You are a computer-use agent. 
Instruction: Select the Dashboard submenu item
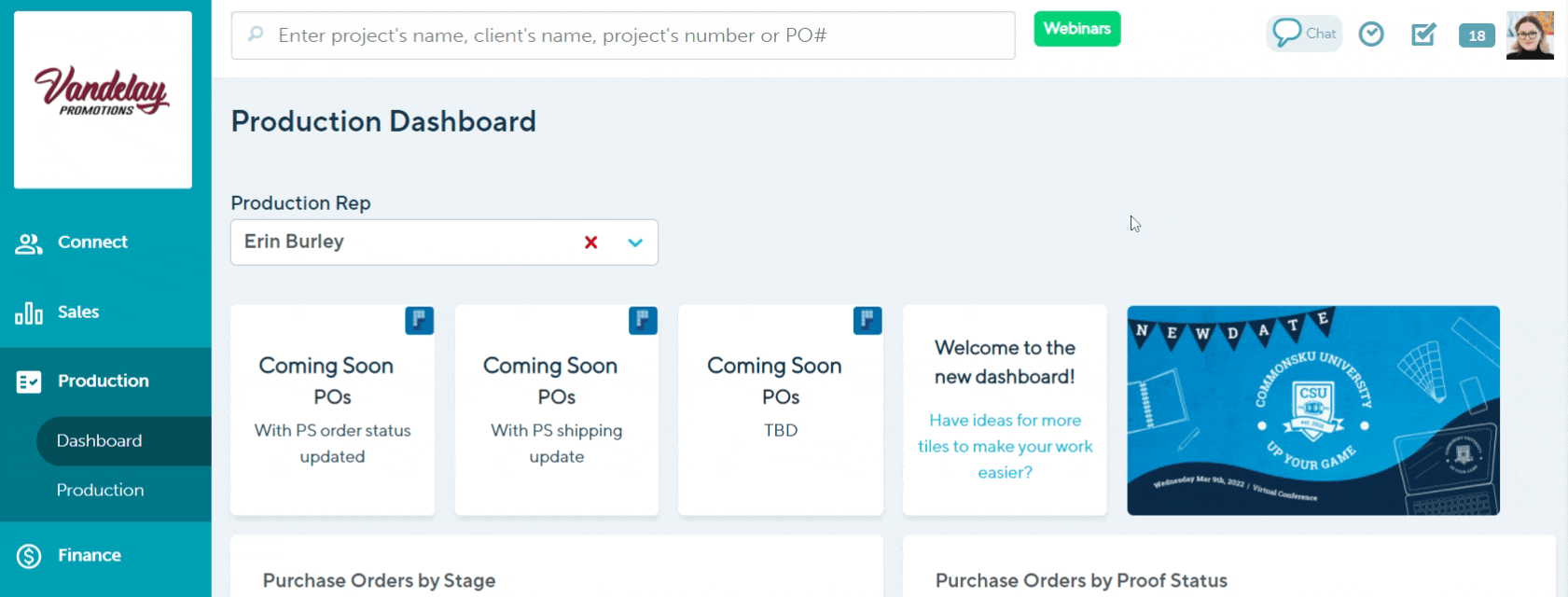[x=100, y=441]
